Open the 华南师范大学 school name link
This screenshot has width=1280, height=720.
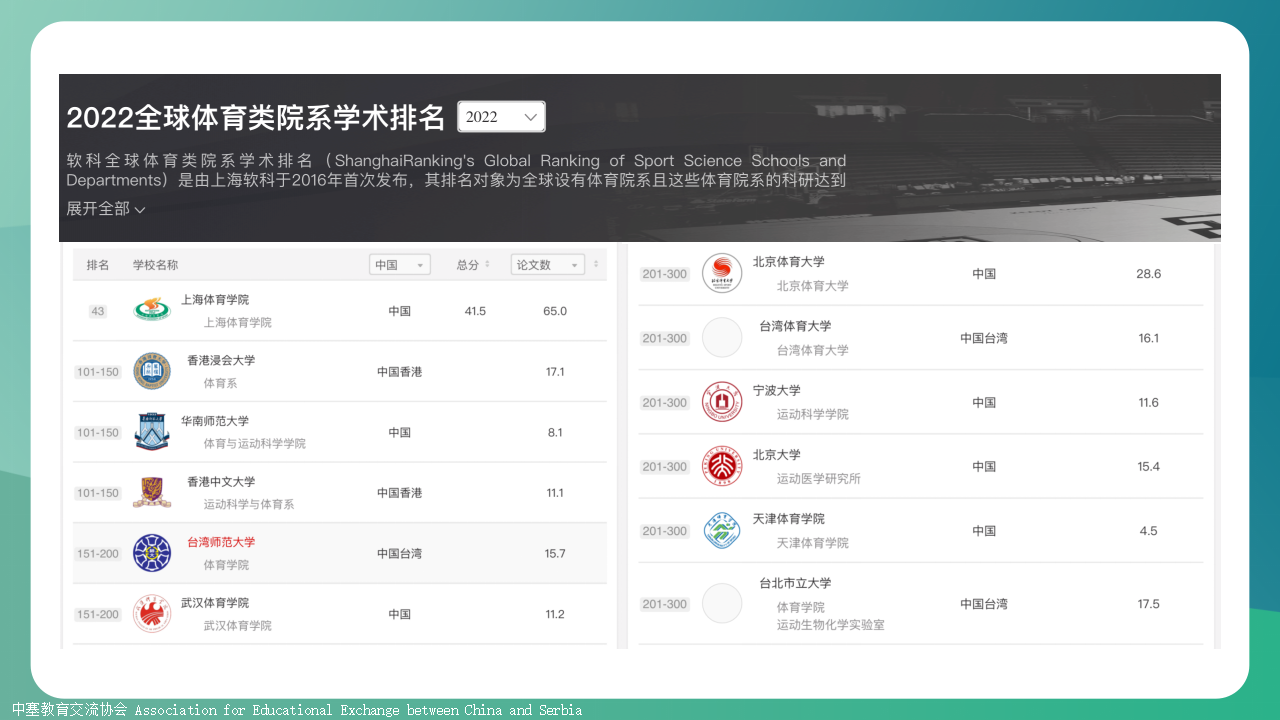pyautogui.click(x=215, y=421)
